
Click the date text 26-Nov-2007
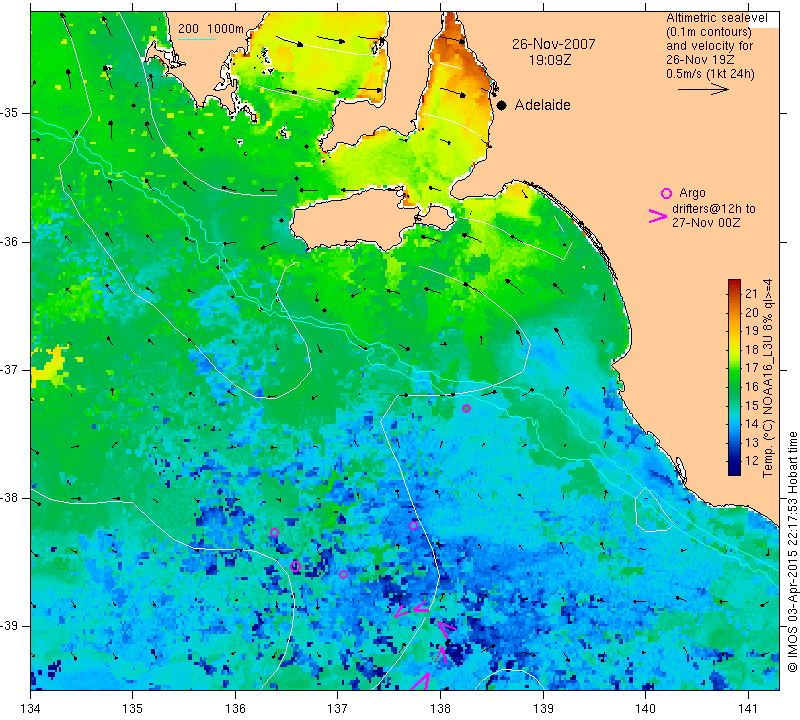coord(554,44)
